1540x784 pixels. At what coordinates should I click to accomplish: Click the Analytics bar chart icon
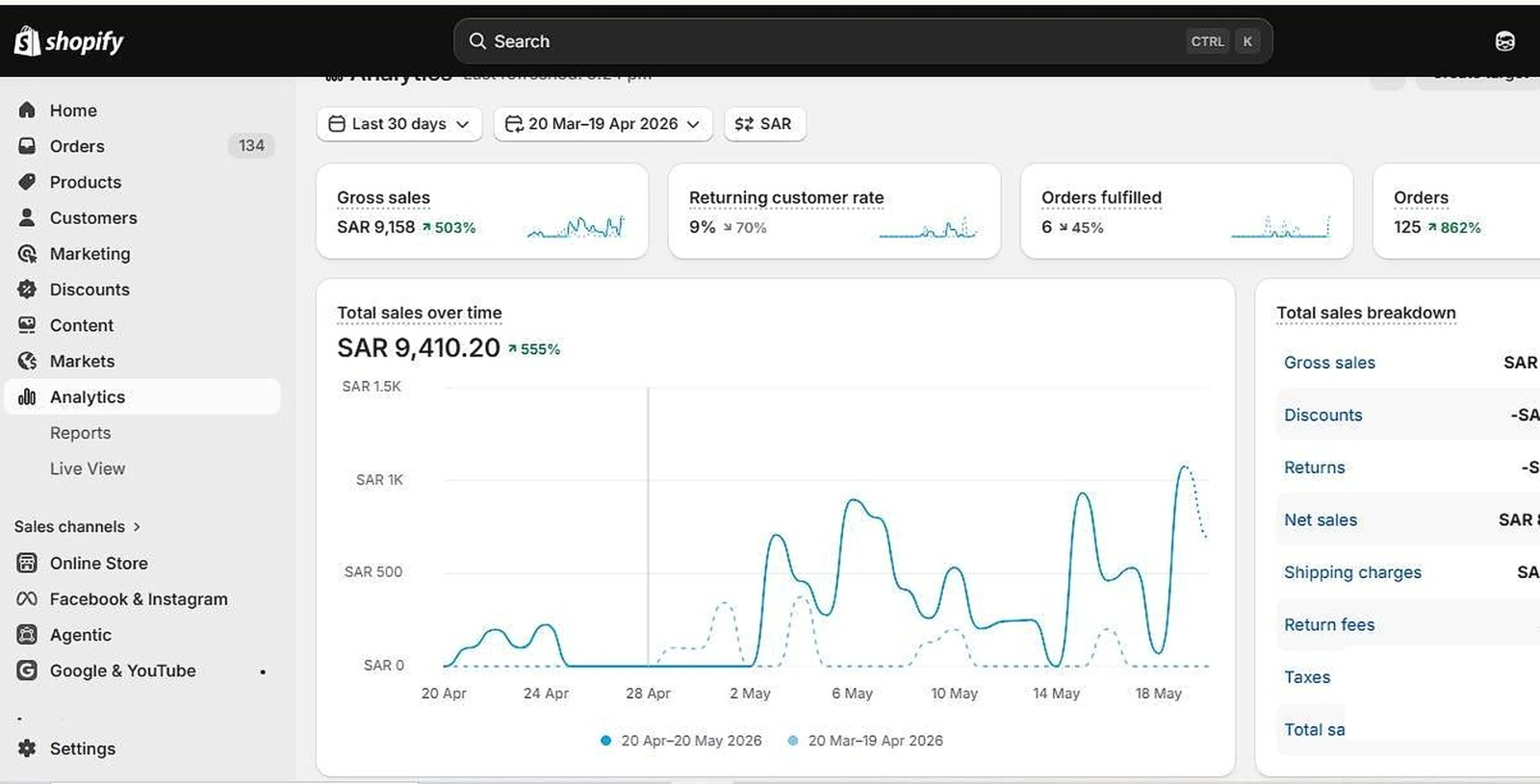coord(27,396)
